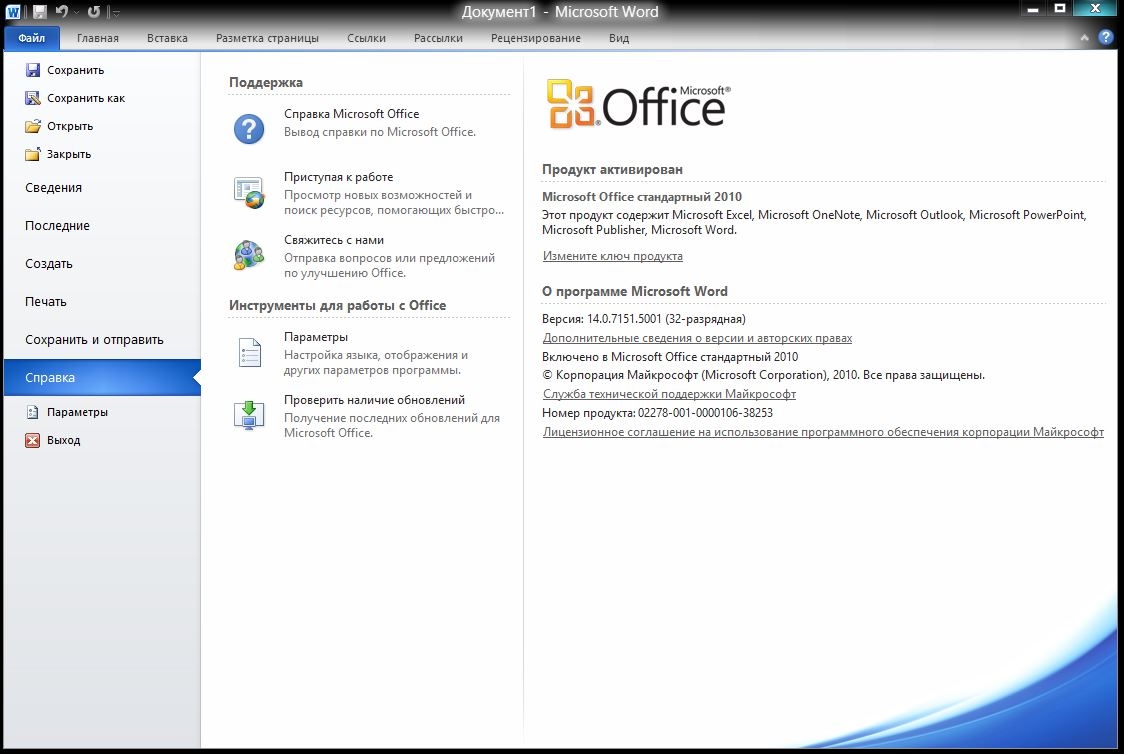Screen dimensions: 1124x754
Task: Click the Параметры icon in left sidebar
Action: [32, 412]
